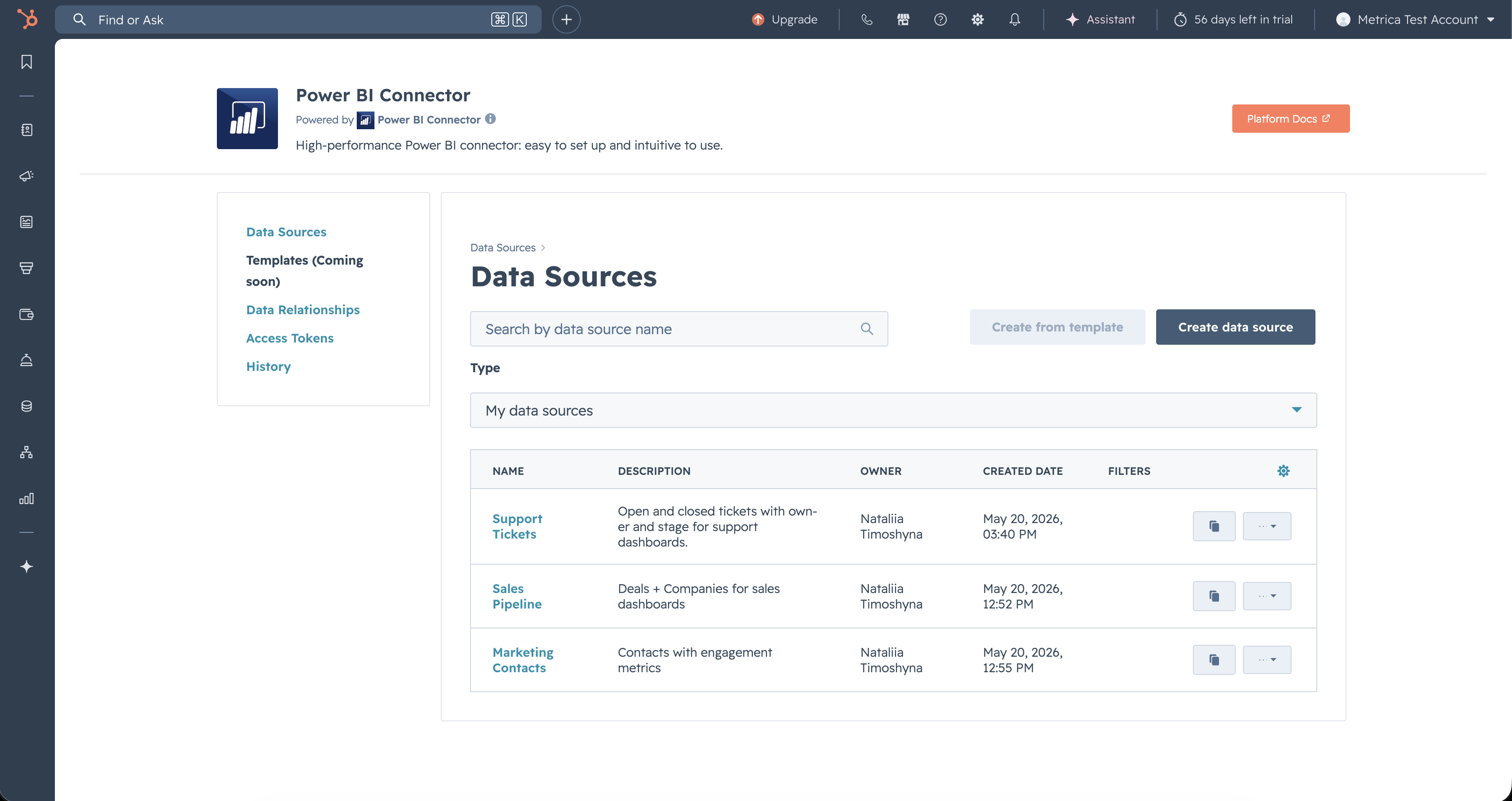The height and width of the screenshot is (801, 1512).
Task: Open the phone calling icon
Action: click(866, 19)
